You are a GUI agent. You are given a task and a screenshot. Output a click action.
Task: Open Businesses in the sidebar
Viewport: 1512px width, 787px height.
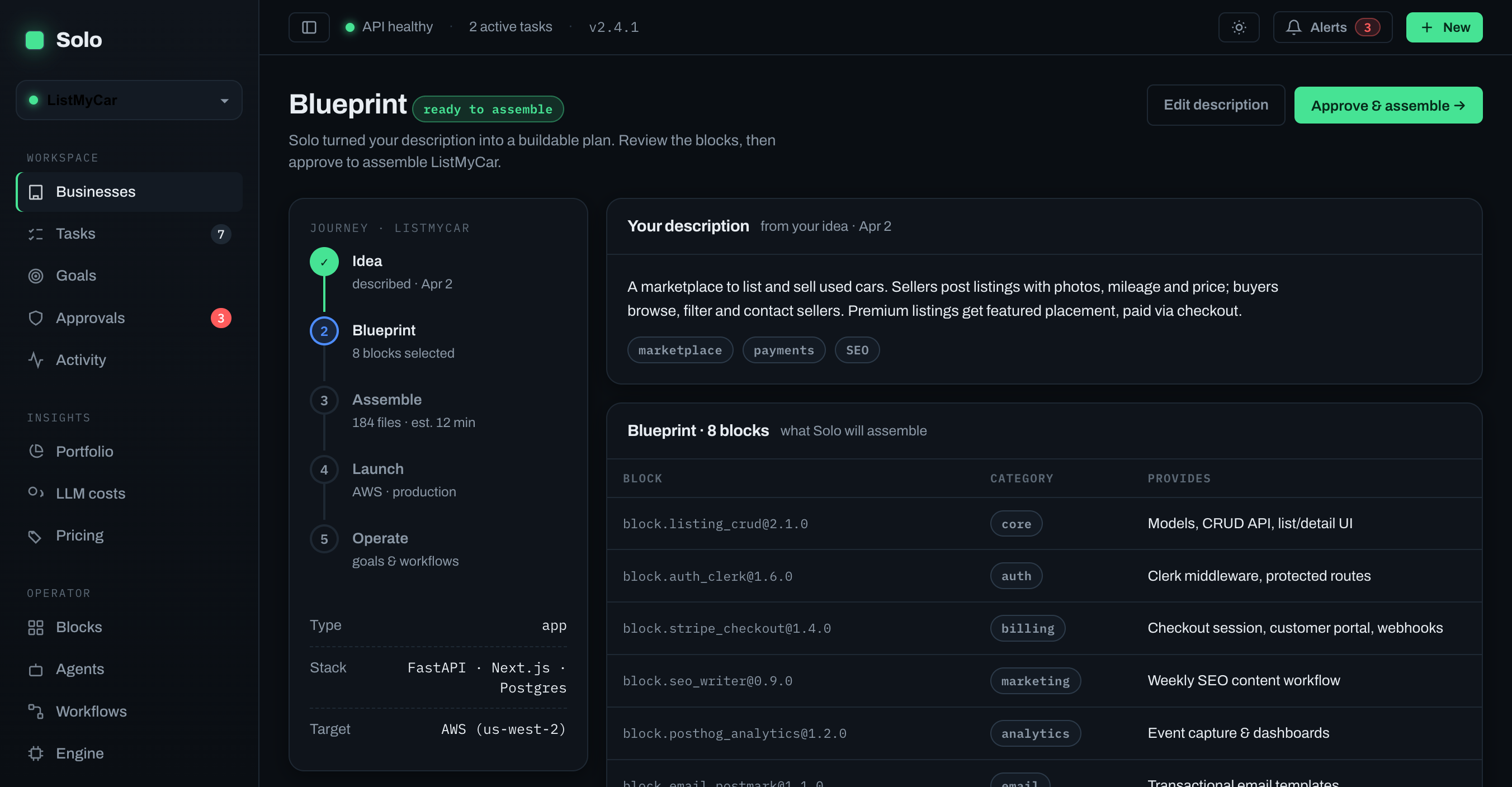click(x=129, y=192)
